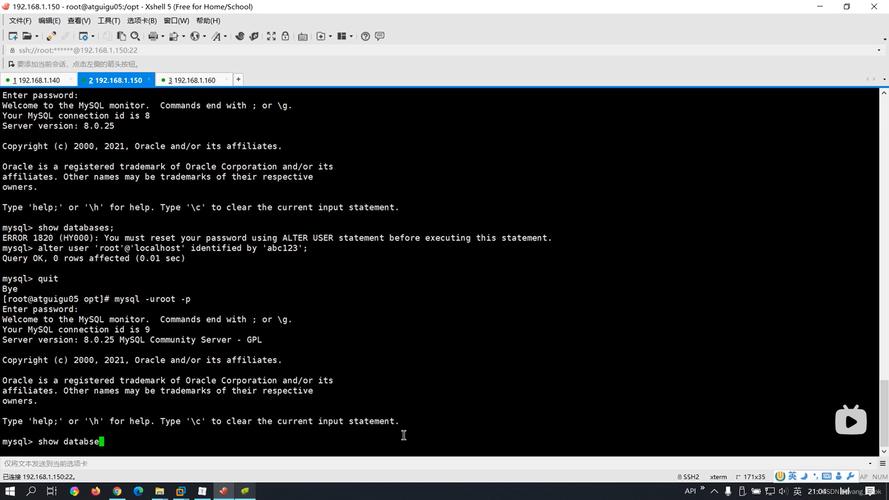Click the 英 language toggle in IME toolbar
This screenshot has height=500, width=889.
[792, 476]
